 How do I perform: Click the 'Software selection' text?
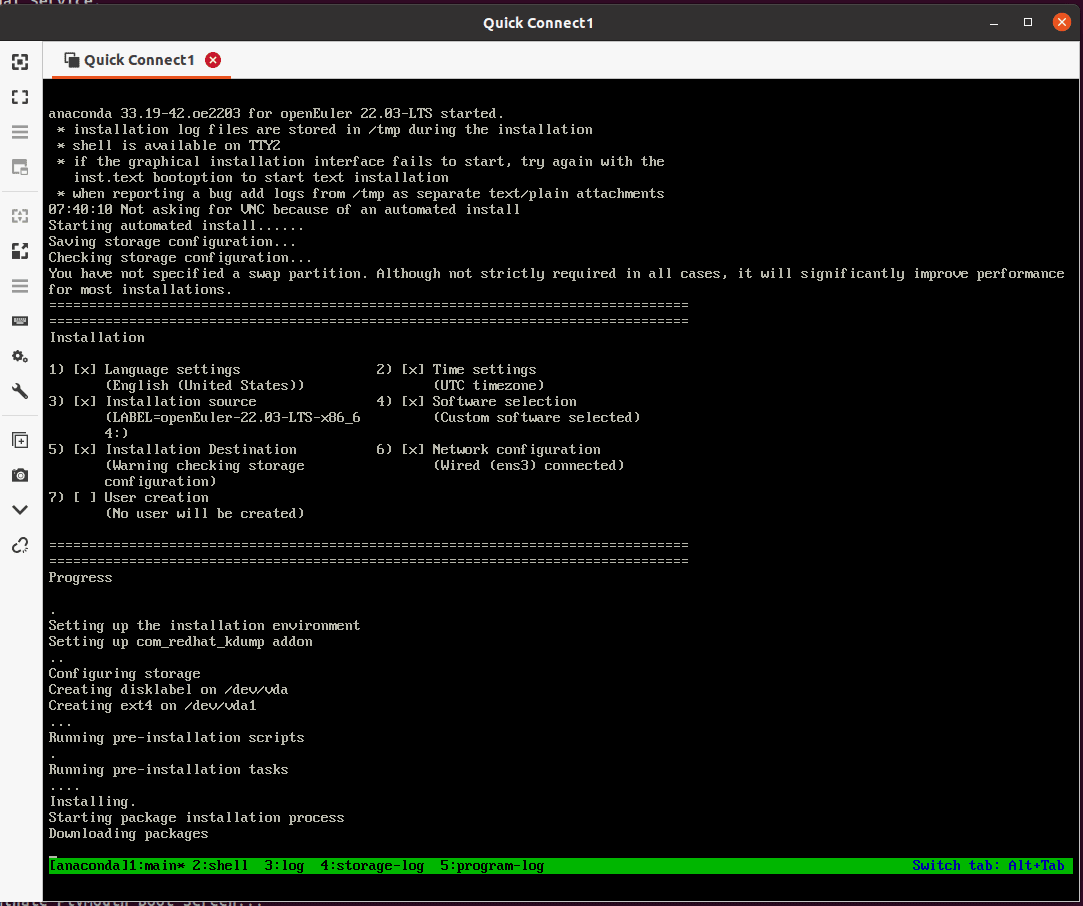tap(504, 401)
